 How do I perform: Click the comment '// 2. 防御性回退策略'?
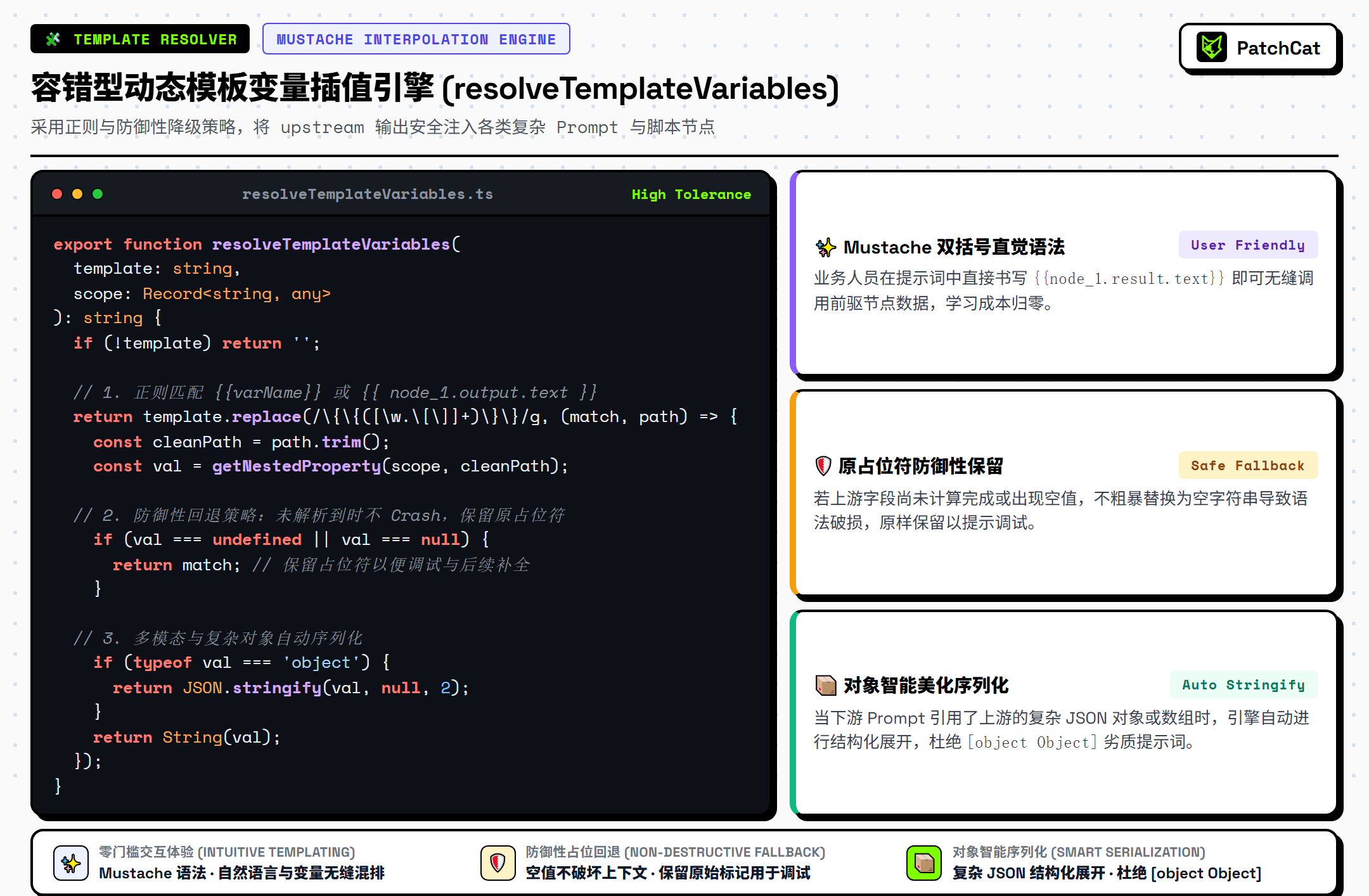pos(319,515)
